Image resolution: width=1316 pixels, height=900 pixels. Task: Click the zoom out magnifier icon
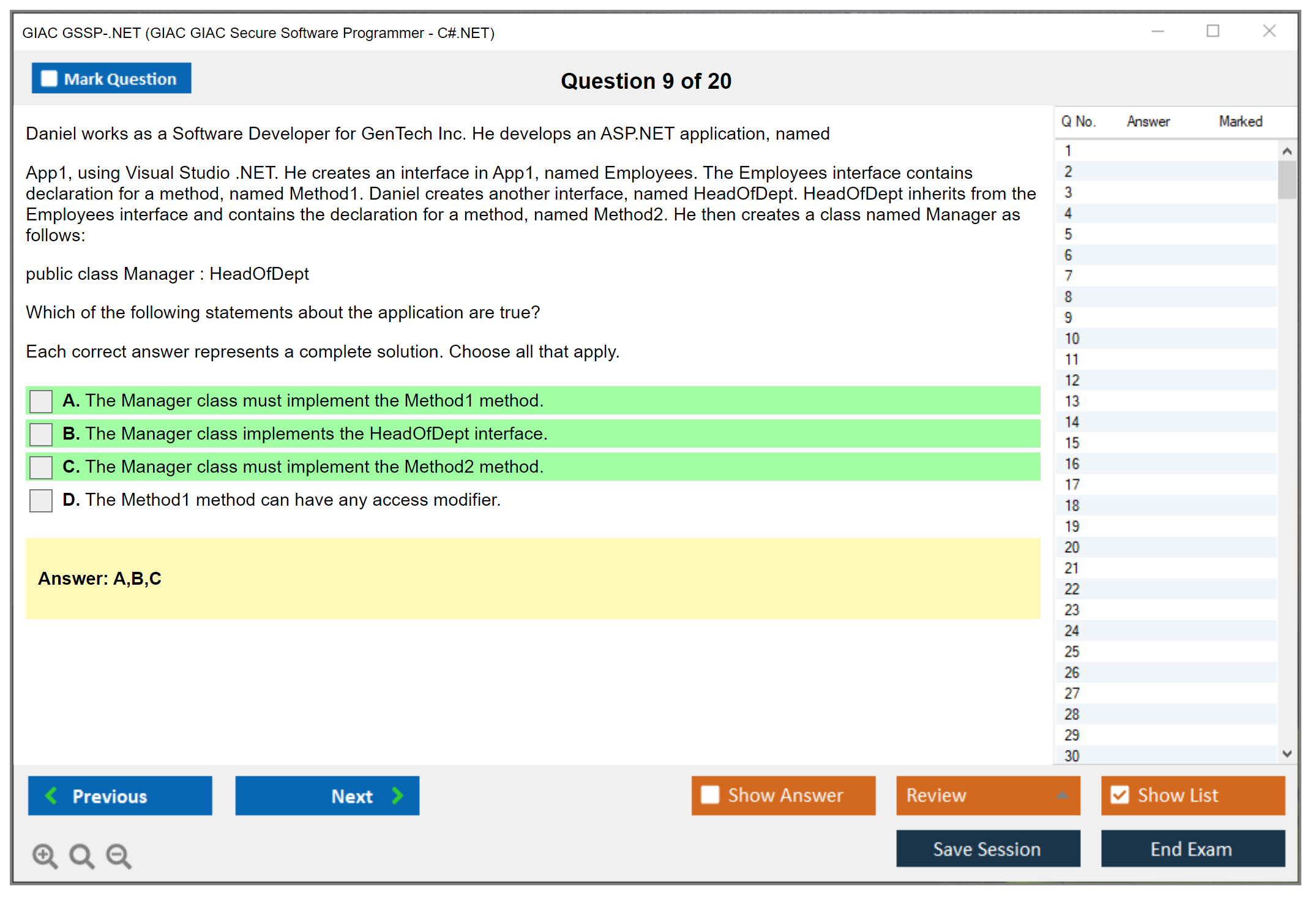coord(119,855)
